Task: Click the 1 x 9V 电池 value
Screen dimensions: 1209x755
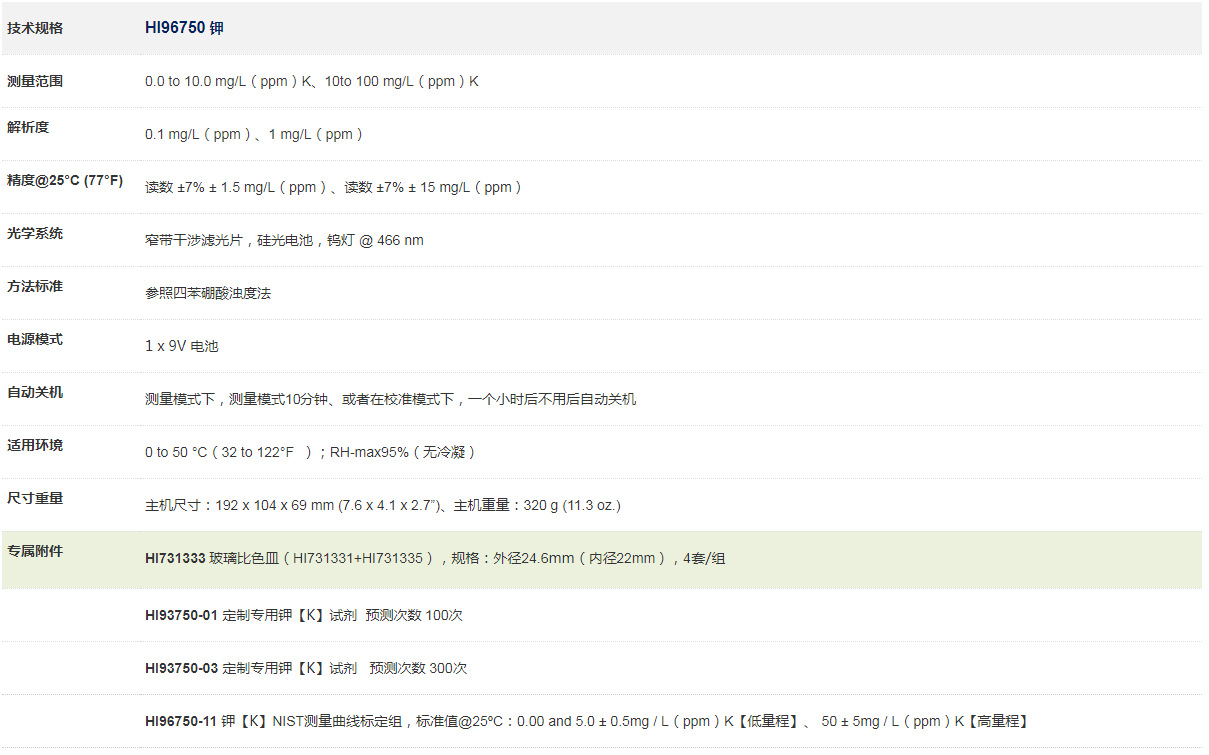Action: (182, 346)
